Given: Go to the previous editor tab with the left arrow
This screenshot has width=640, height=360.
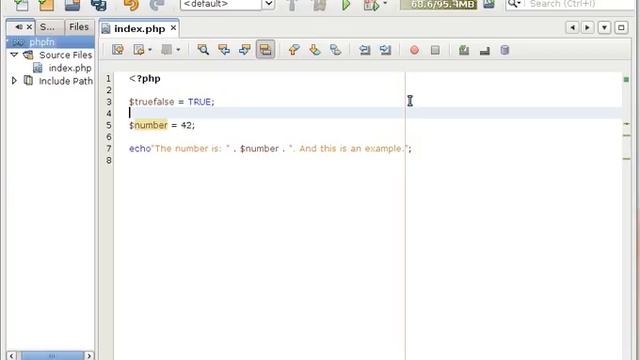Looking at the screenshot, I should click(x=572, y=27).
